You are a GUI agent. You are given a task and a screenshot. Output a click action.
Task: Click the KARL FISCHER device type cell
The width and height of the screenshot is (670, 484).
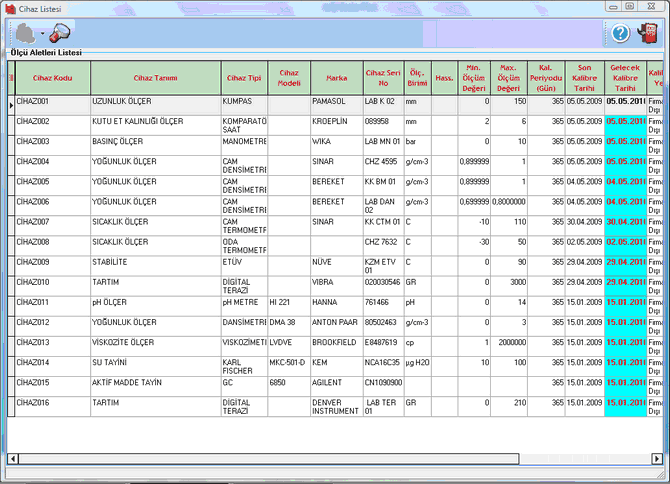244,366
